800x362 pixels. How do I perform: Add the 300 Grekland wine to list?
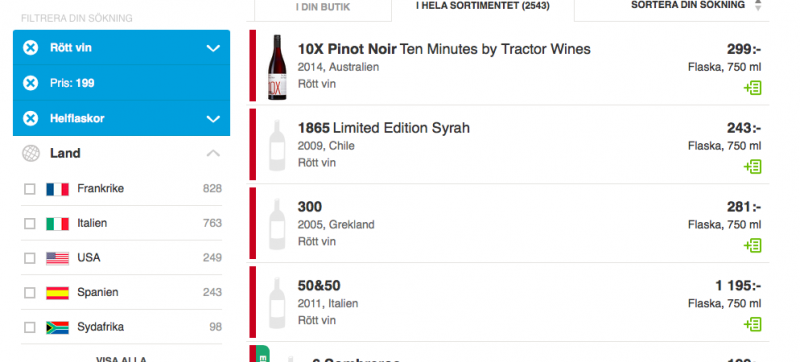[x=753, y=246]
